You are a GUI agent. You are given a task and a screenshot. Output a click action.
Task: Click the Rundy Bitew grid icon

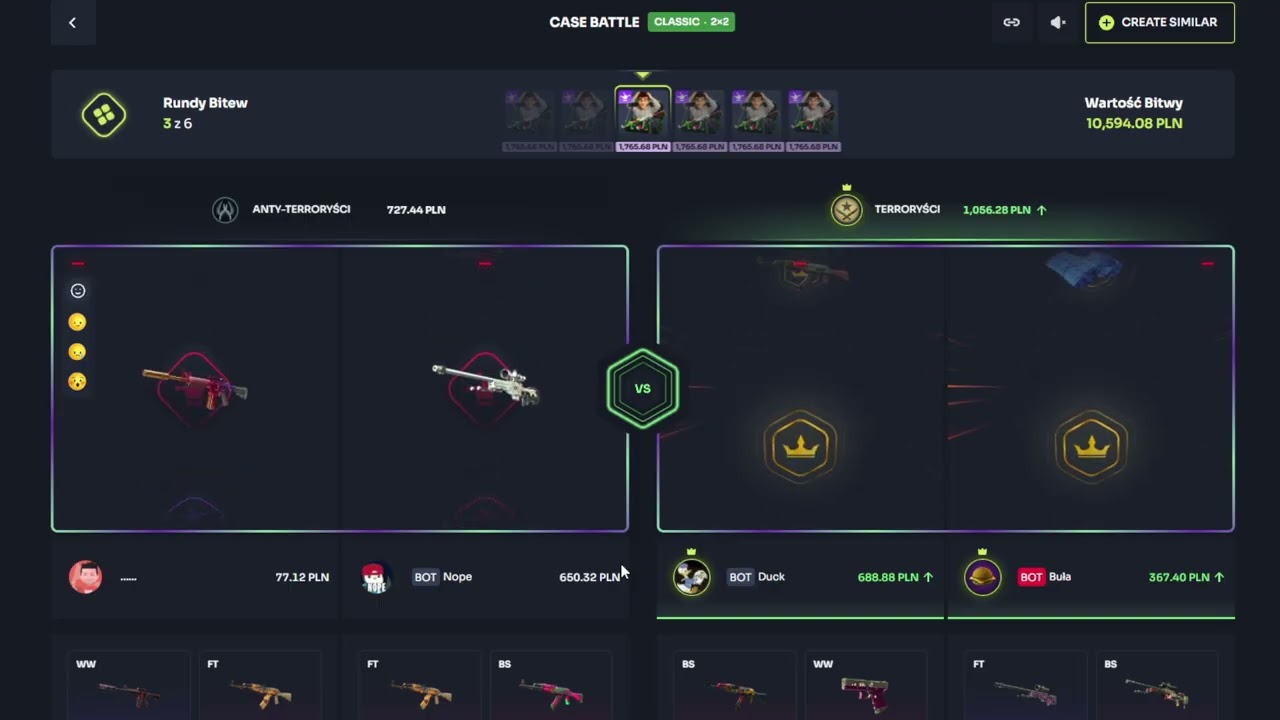pos(104,114)
